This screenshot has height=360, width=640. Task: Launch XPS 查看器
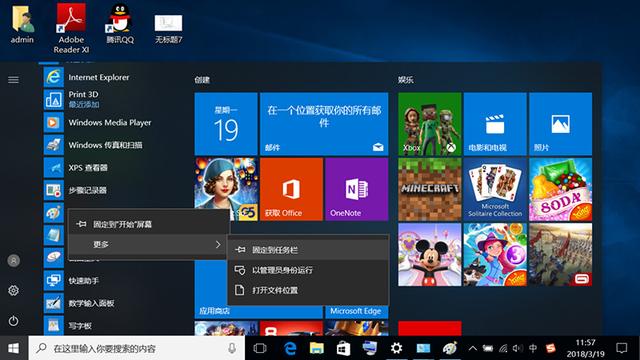(98, 167)
